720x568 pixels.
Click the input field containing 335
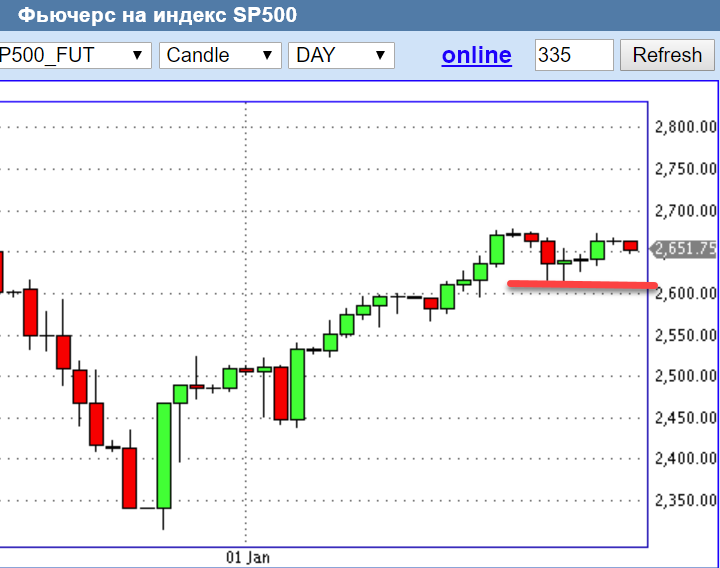pos(574,55)
